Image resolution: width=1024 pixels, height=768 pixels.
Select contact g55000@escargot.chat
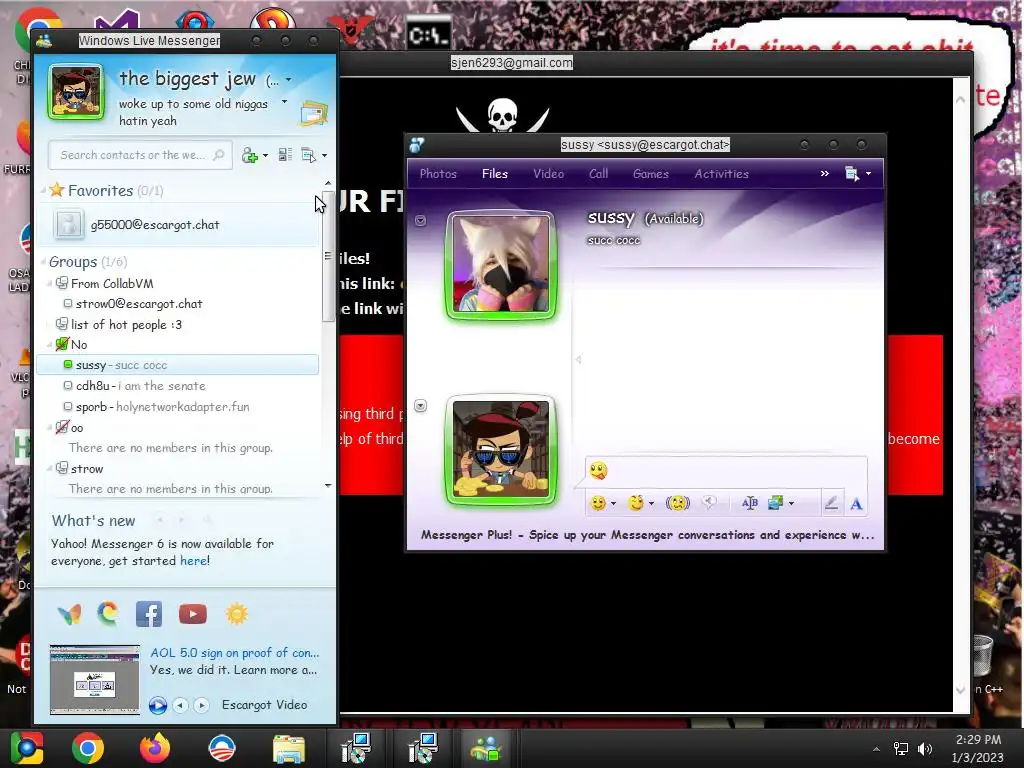point(178,225)
